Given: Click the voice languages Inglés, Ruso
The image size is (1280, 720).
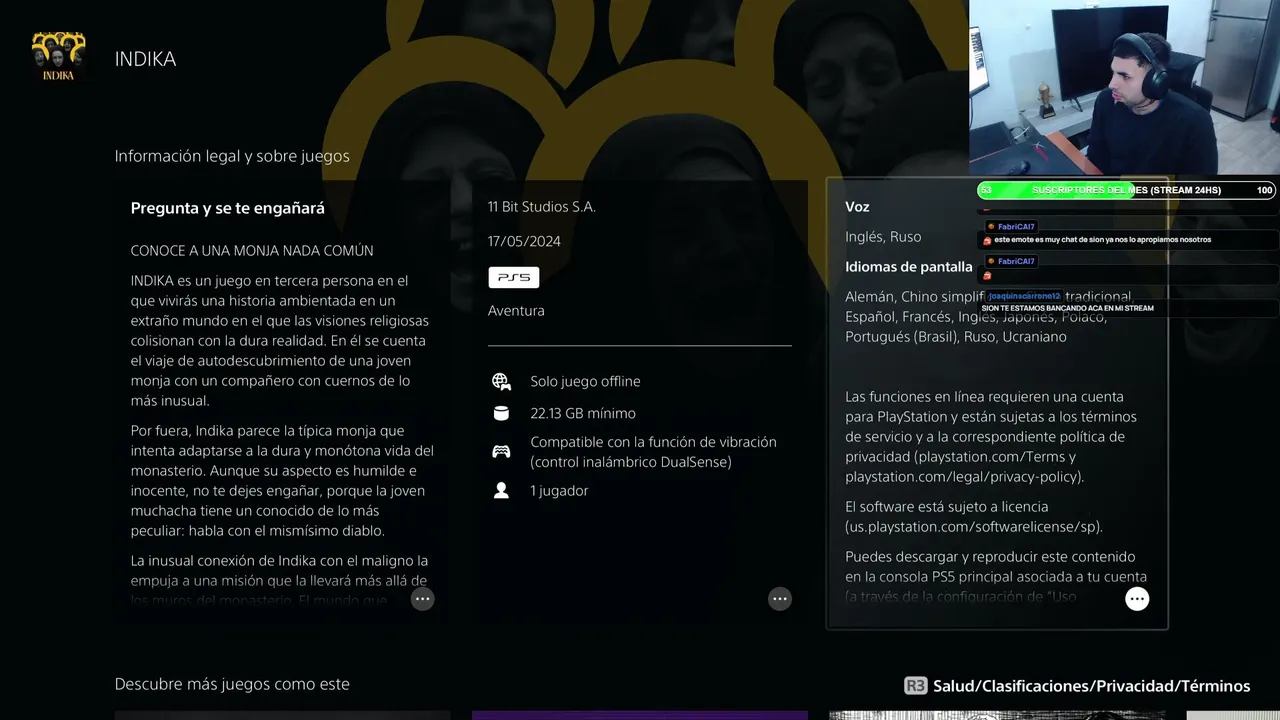Looking at the screenshot, I should [x=883, y=237].
